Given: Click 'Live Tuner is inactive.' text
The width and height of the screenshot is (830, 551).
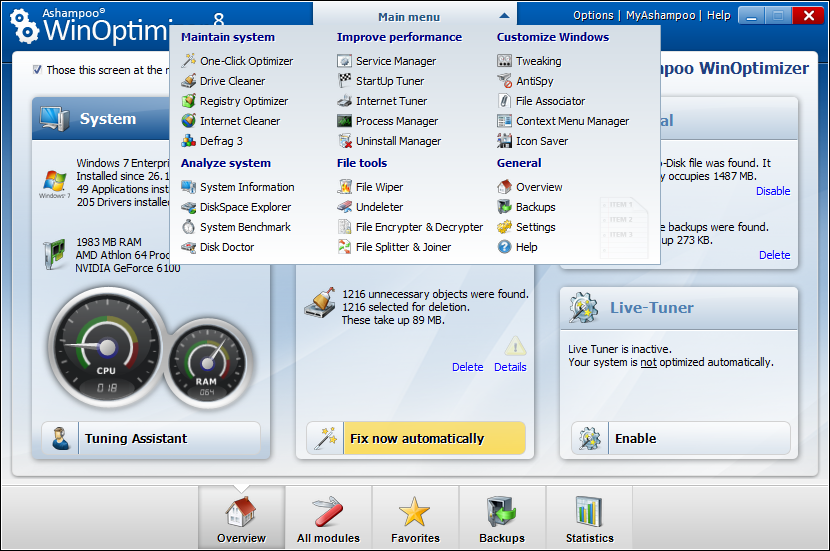Looking at the screenshot, I should pyautogui.click(x=620, y=349).
